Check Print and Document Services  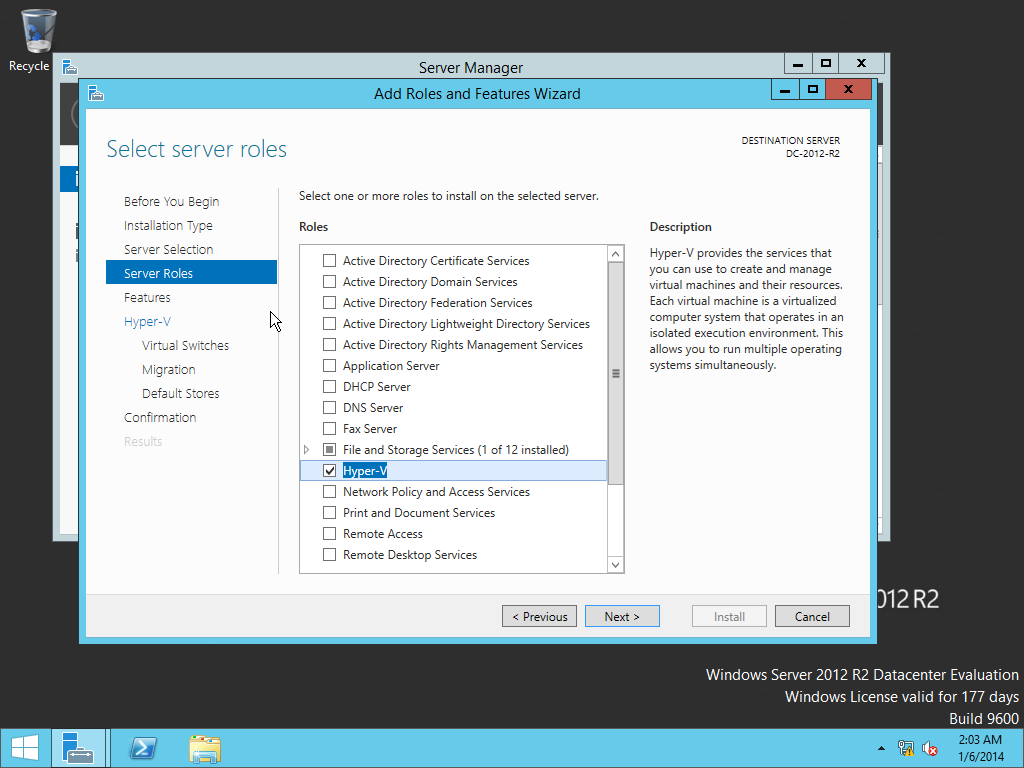(330, 513)
